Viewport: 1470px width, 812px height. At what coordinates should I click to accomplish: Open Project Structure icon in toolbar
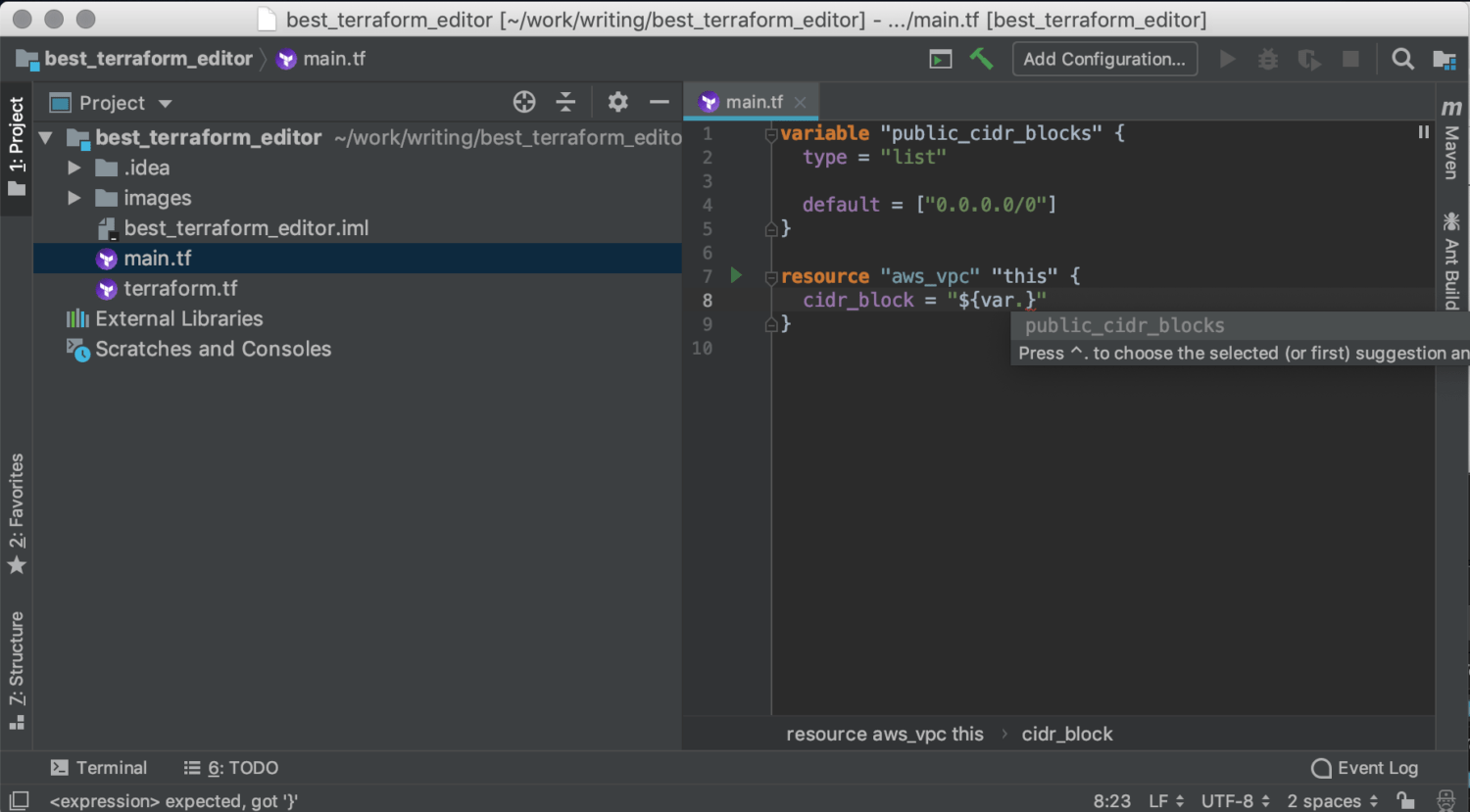pyautogui.click(x=1445, y=60)
